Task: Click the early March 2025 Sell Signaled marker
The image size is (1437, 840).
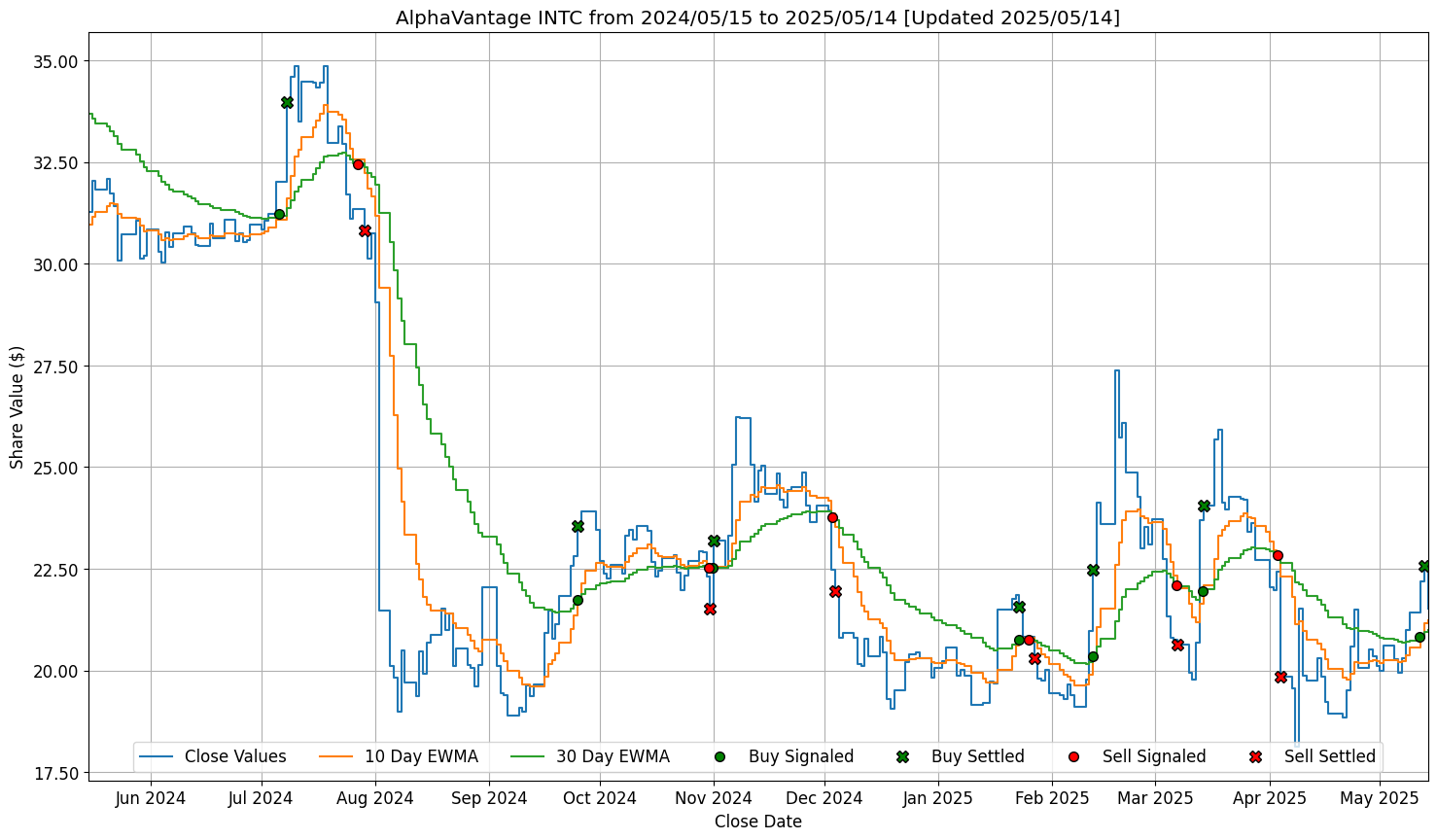Action: pos(1176,585)
